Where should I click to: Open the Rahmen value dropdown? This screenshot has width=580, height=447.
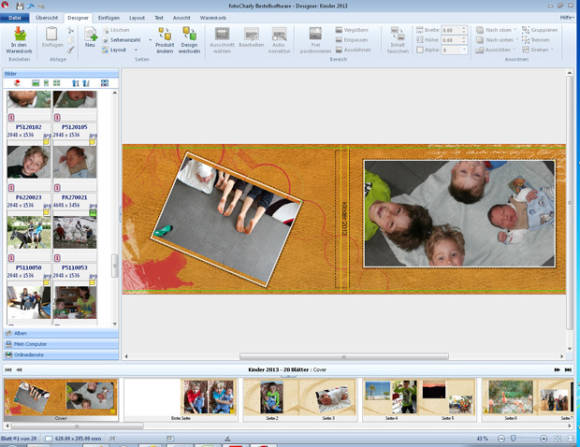[464, 50]
